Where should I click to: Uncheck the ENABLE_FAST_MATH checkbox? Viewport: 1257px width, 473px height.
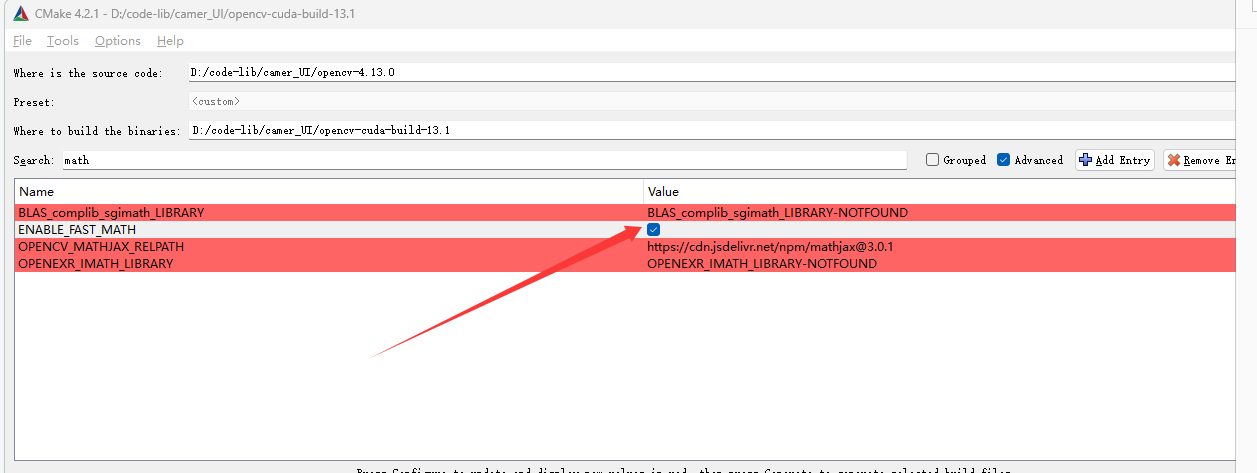click(654, 230)
